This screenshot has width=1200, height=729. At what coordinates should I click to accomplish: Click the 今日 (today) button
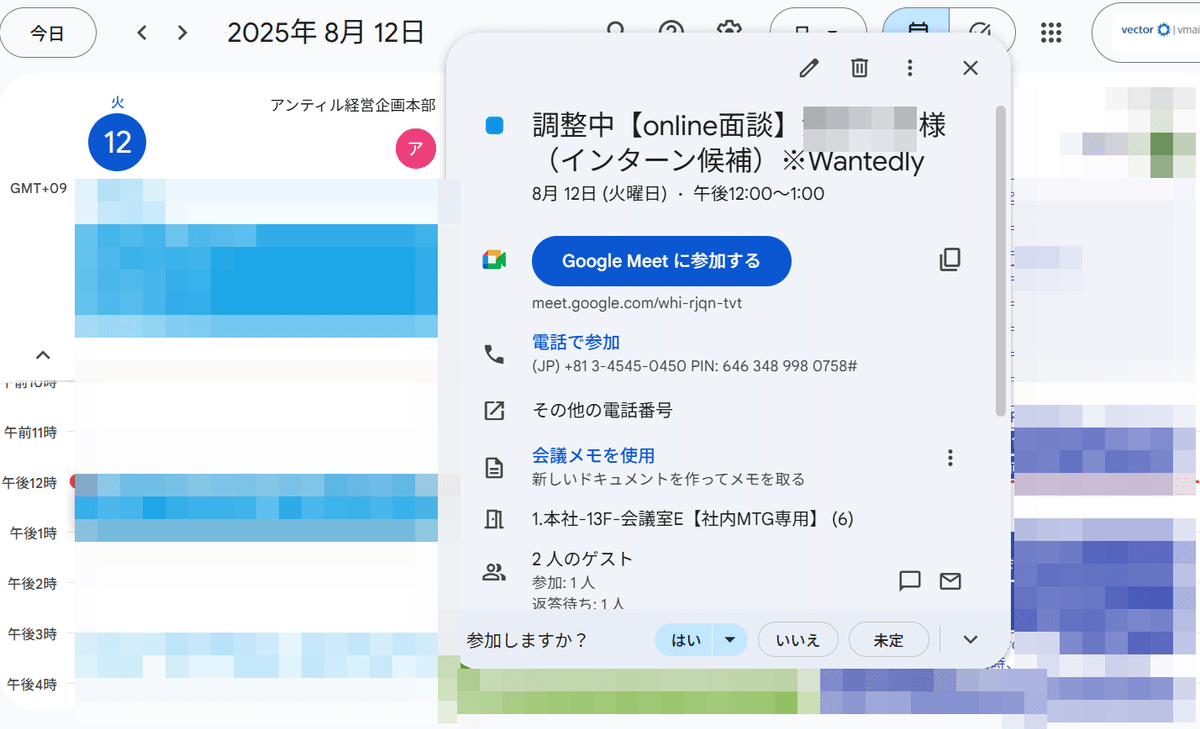48,33
